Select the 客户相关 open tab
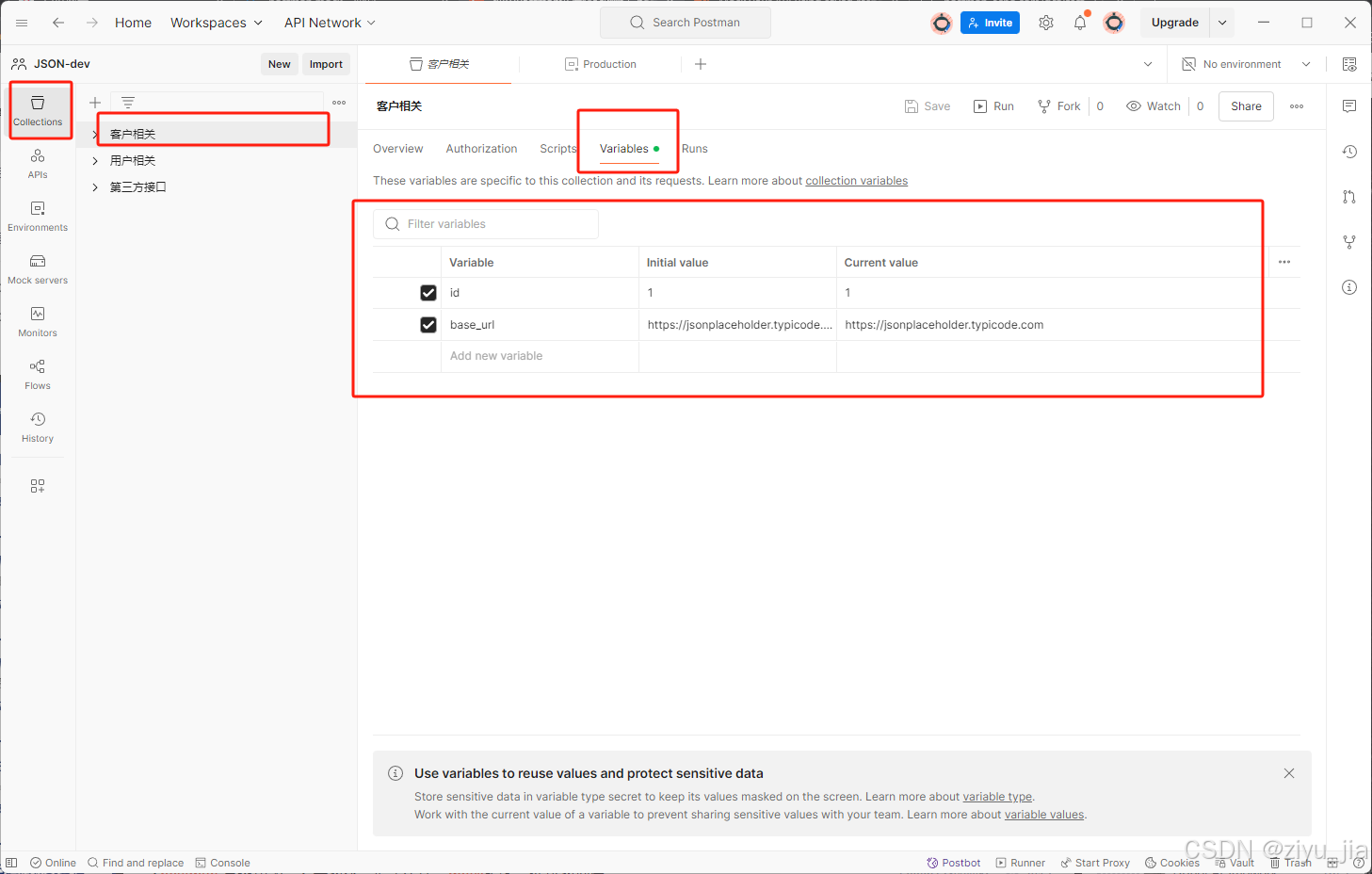This screenshot has height=874, width=1372. point(439,64)
